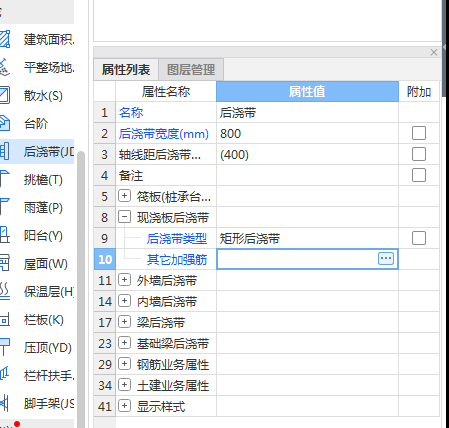
Task: Select the 平整场地 component icon
Action: point(5,67)
